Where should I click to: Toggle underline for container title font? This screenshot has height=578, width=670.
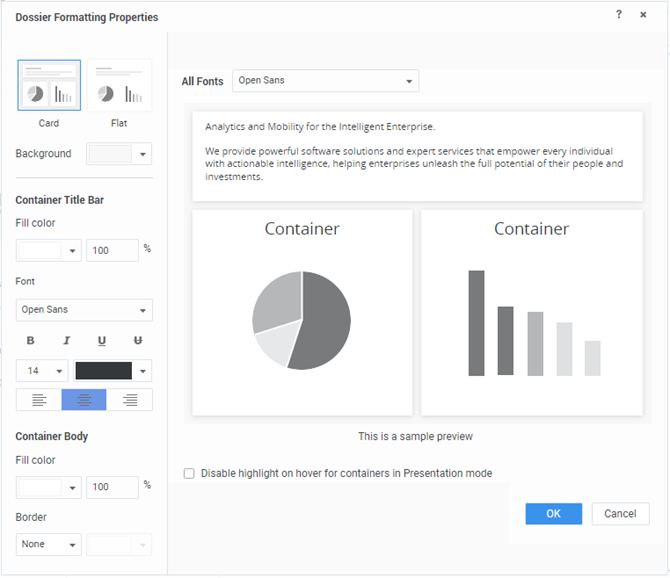coord(102,341)
